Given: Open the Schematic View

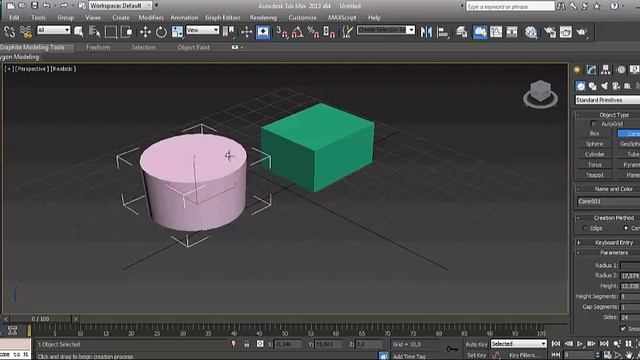Looking at the screenshot, I should pyautogui.click(x=512, y=32).
